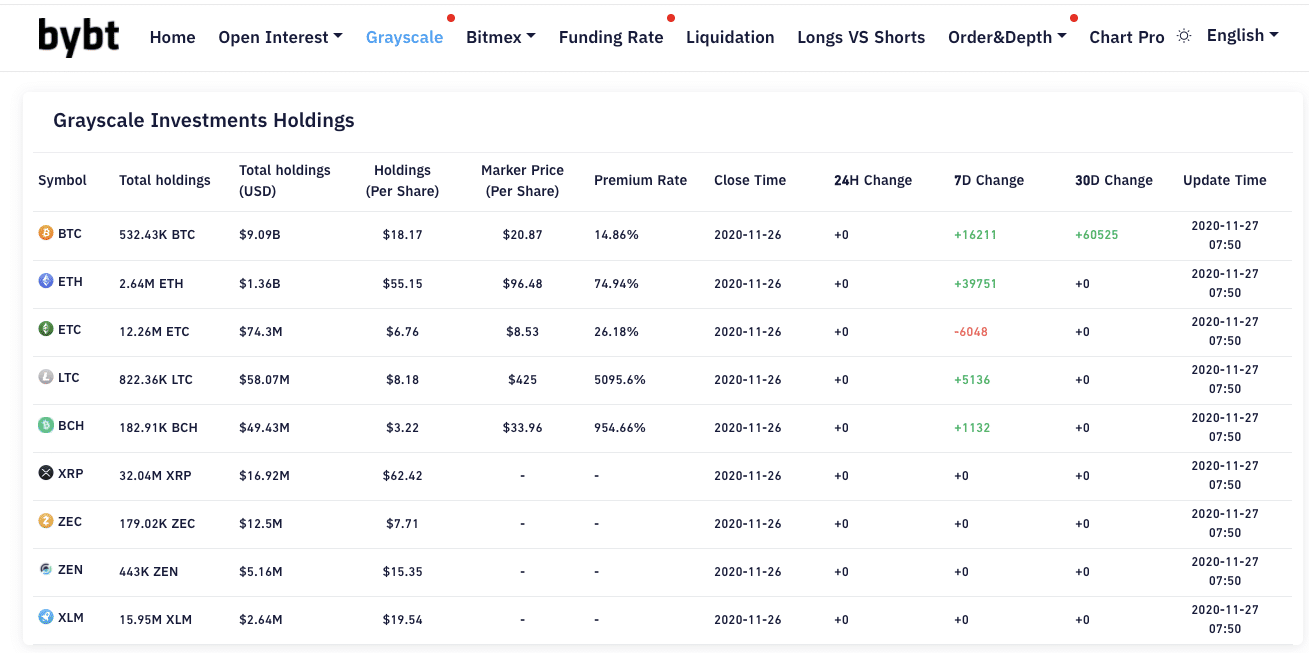Click the '+60525' 30D change value
The image size is (1309, 653).
point(1097,235)
